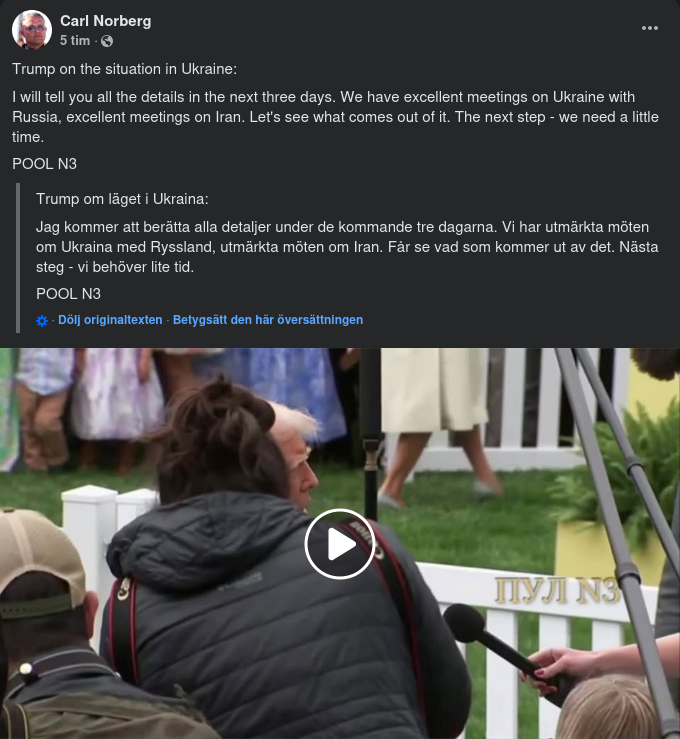The height and width of the screenshot is (739, 680).
Task: Click the first 'POOL N3' text line
Action: [x=44, y=164]
